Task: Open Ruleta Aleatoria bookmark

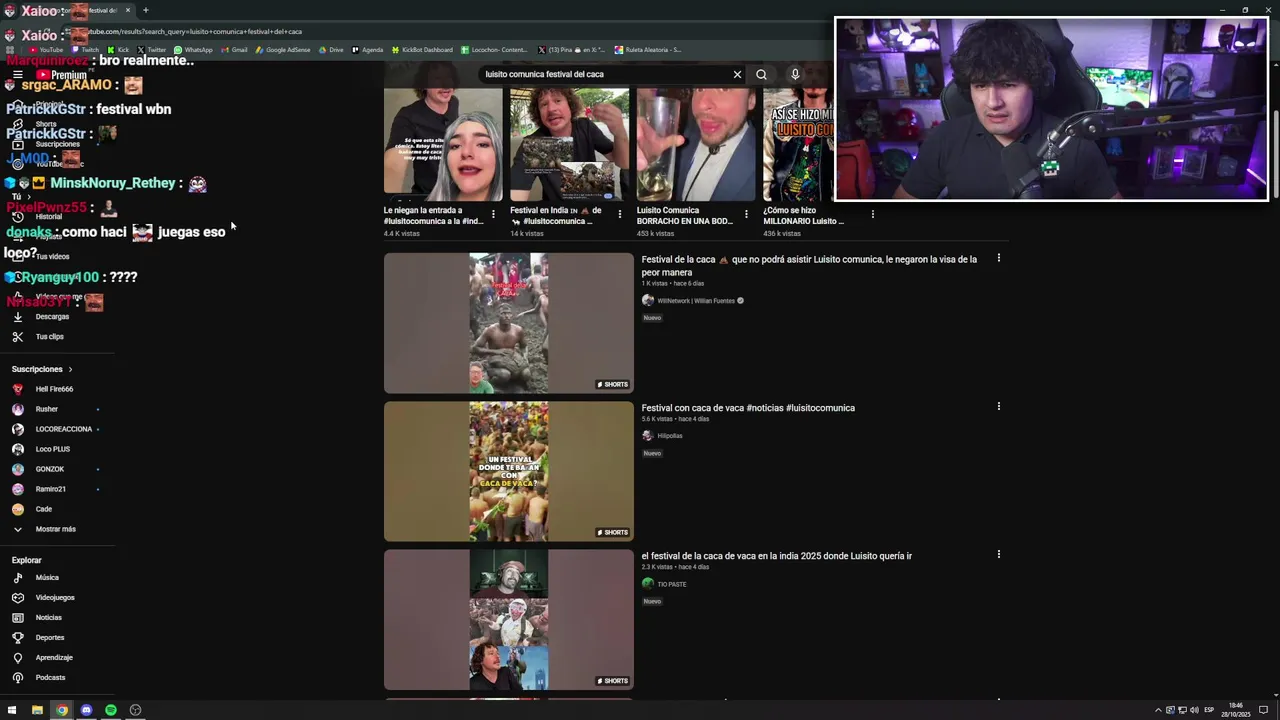Action: pos(648,50)
